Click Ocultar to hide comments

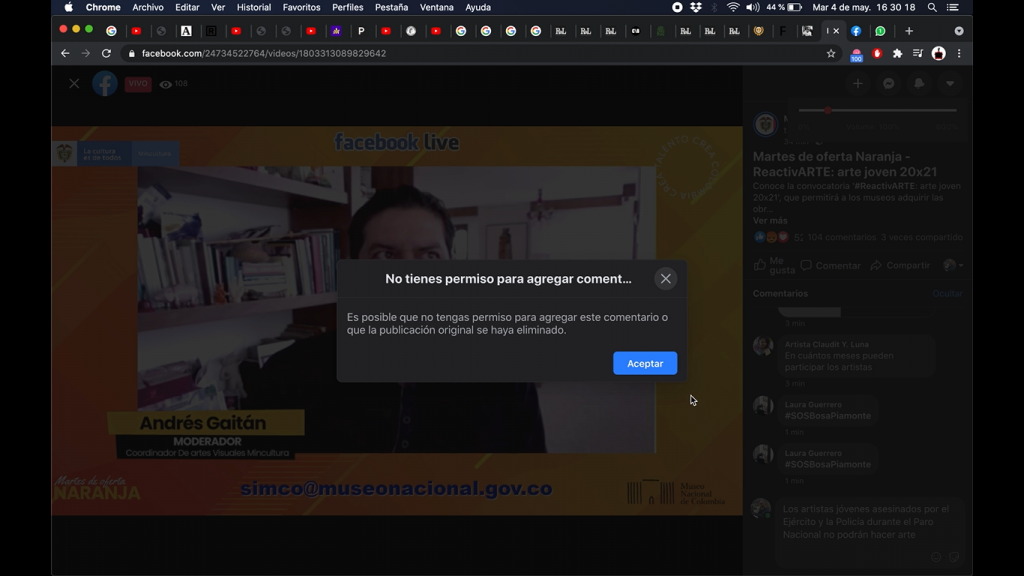coord(946,294)
